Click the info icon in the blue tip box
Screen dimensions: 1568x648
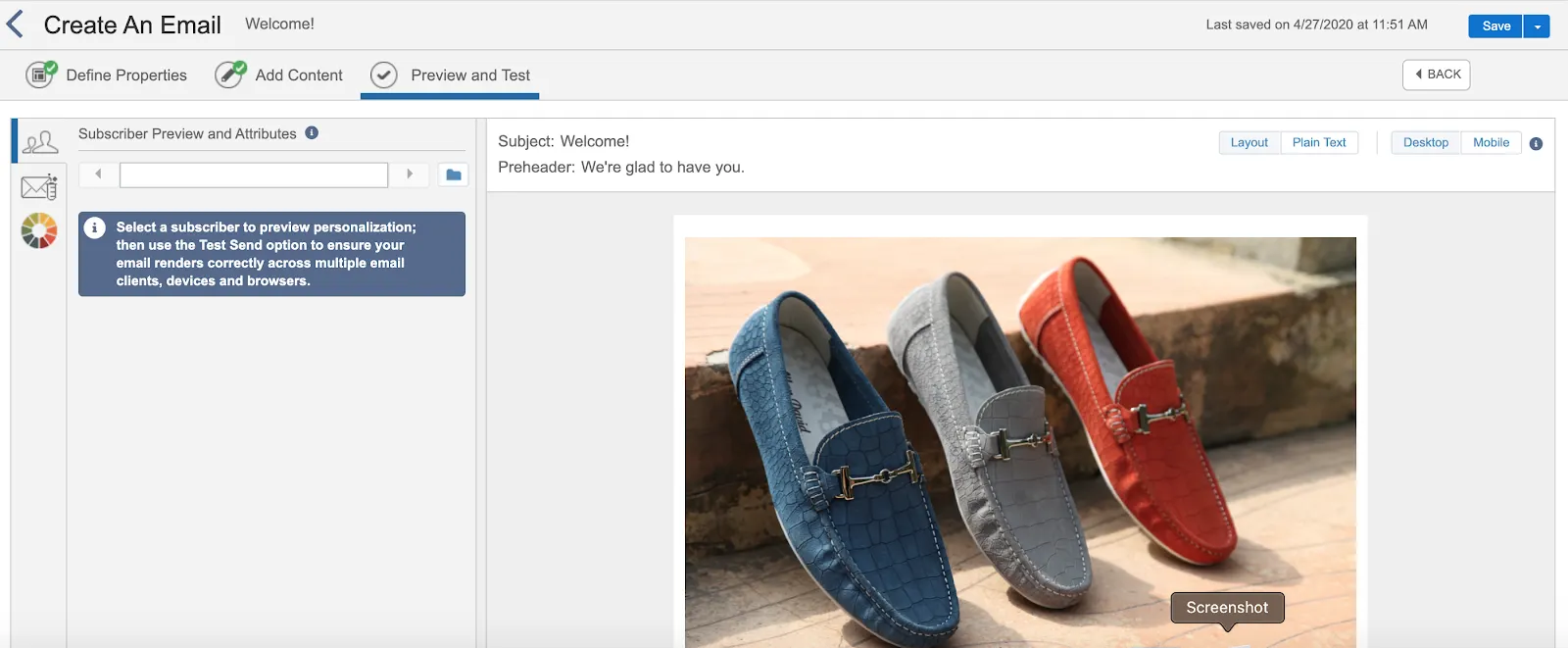(x=95, y=227)
